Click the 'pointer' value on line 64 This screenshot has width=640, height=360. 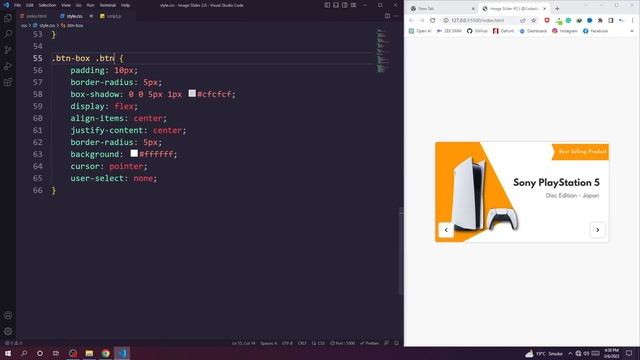pyautogui.click(x=126, y=166)
